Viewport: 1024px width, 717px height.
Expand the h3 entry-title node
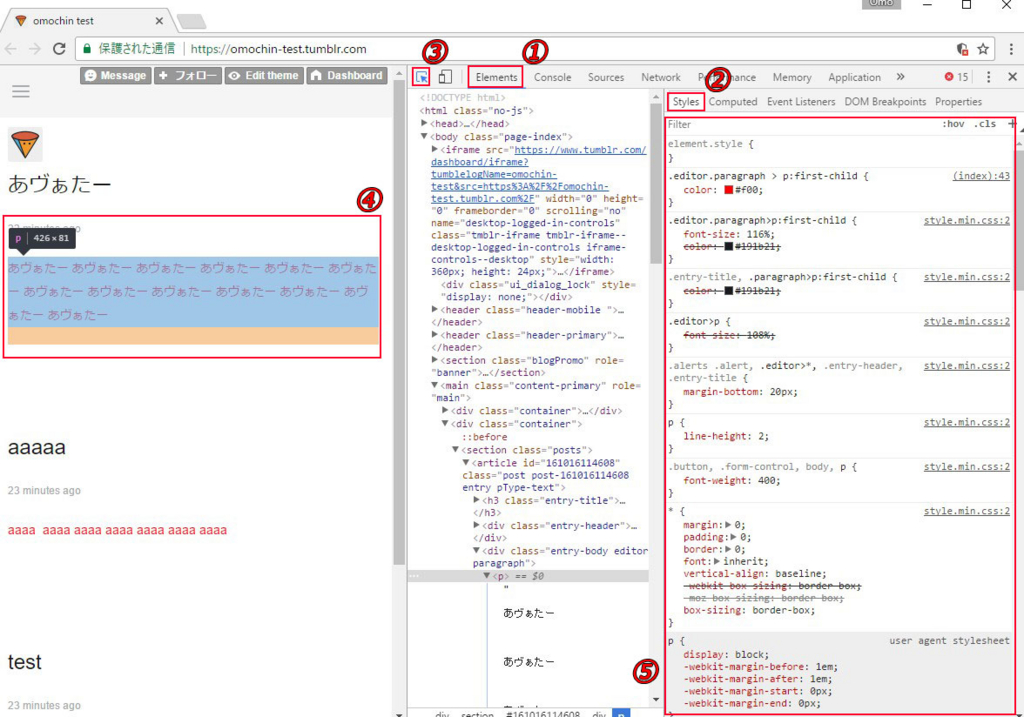click(477, 500)
